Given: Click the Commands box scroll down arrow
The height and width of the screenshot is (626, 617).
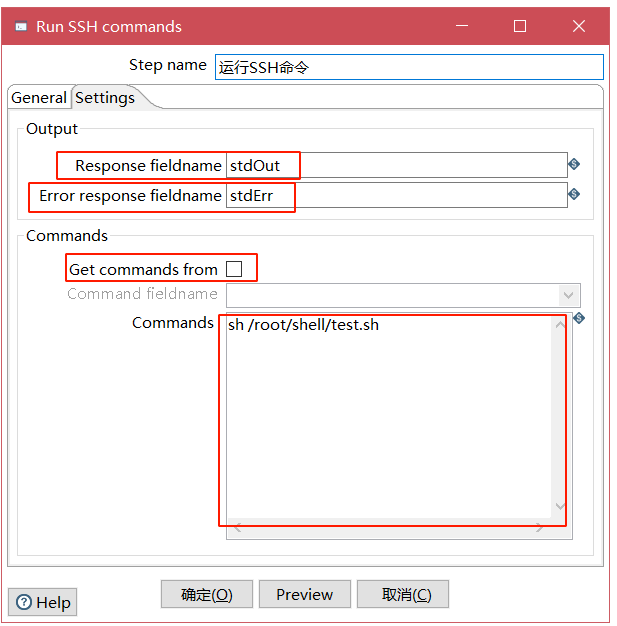Looking at the screenshot, I should 560,507.
